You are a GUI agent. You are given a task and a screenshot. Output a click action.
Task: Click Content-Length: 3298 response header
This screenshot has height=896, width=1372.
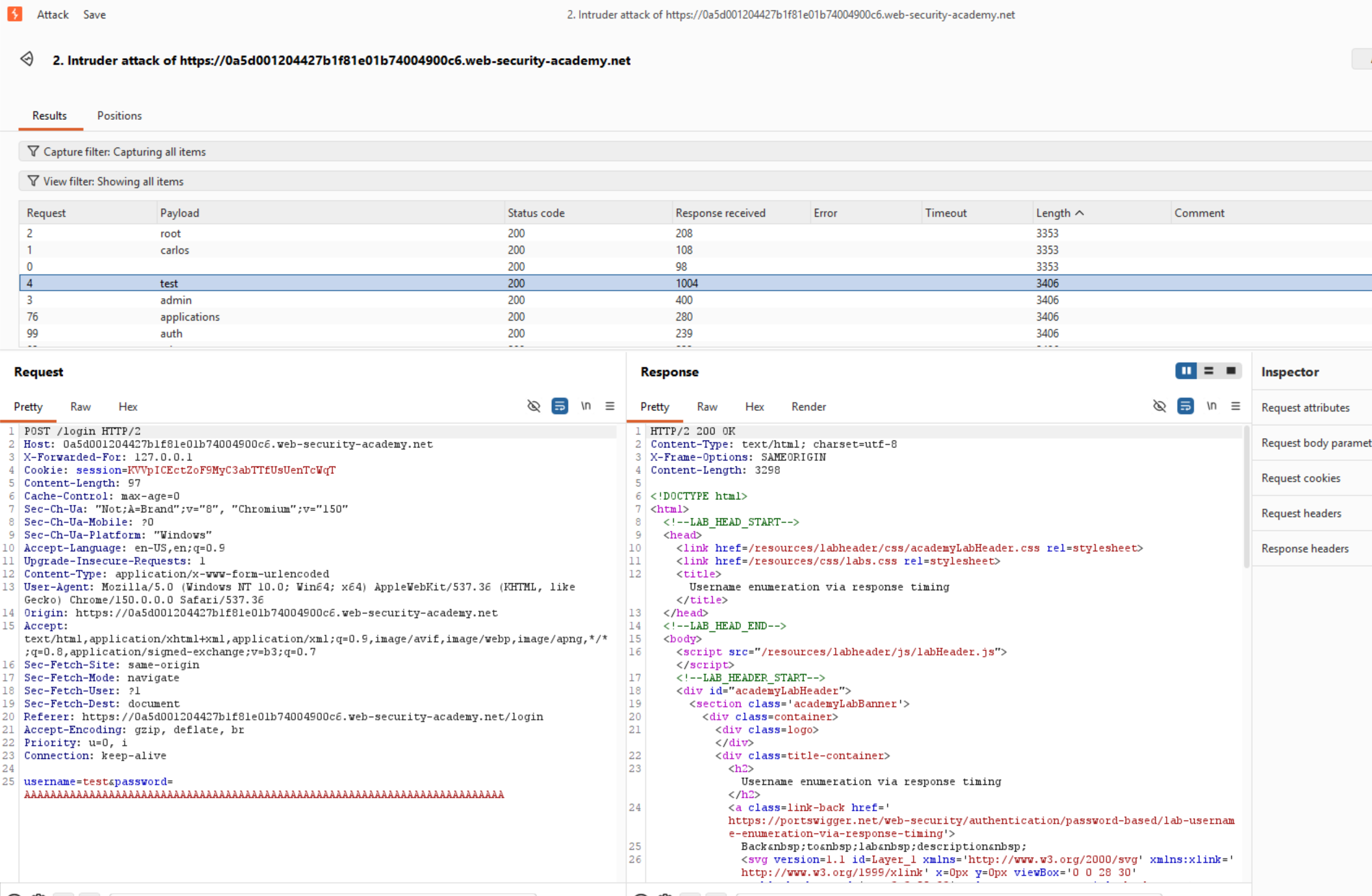point(715,470)
